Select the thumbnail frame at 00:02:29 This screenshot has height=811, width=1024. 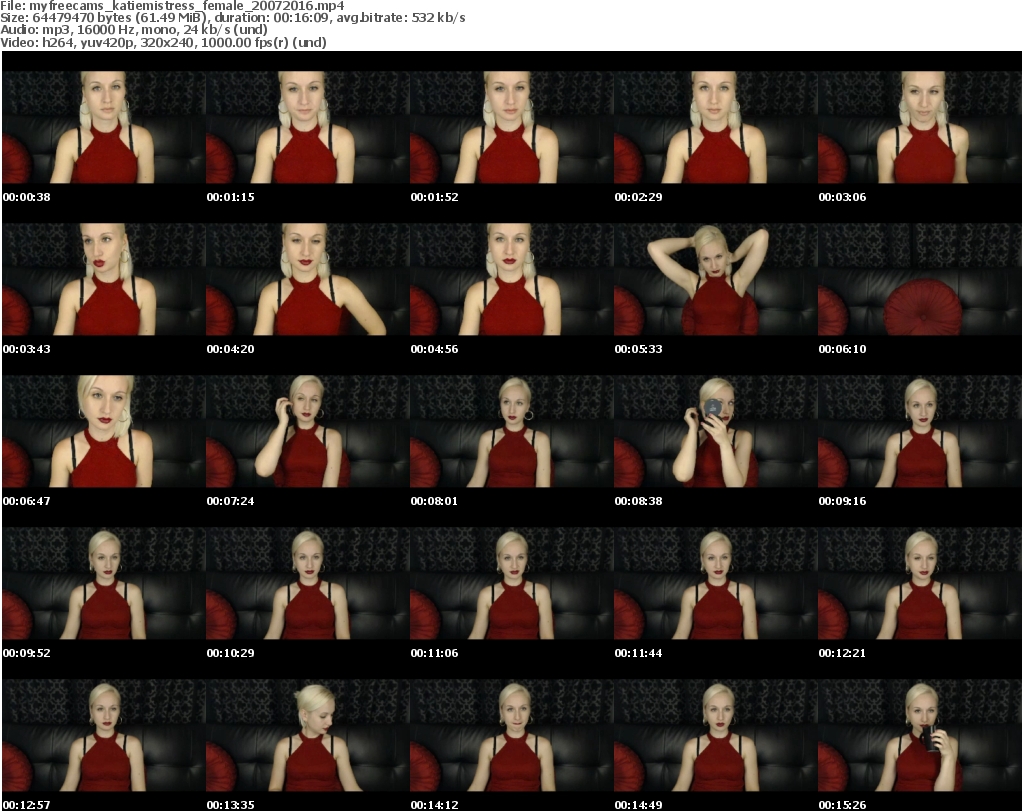click(716, 127)
